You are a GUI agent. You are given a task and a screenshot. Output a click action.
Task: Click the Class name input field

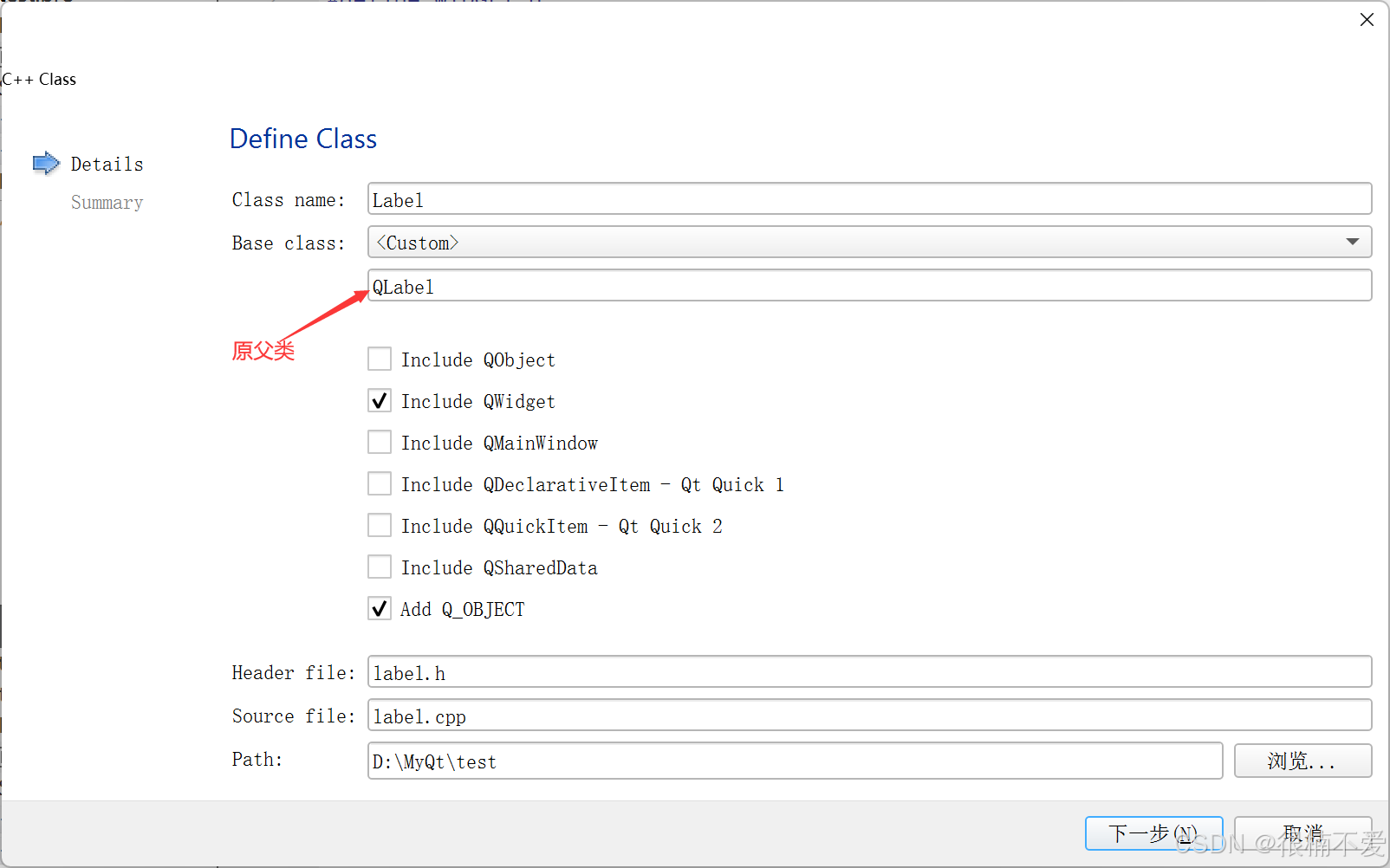869,198
